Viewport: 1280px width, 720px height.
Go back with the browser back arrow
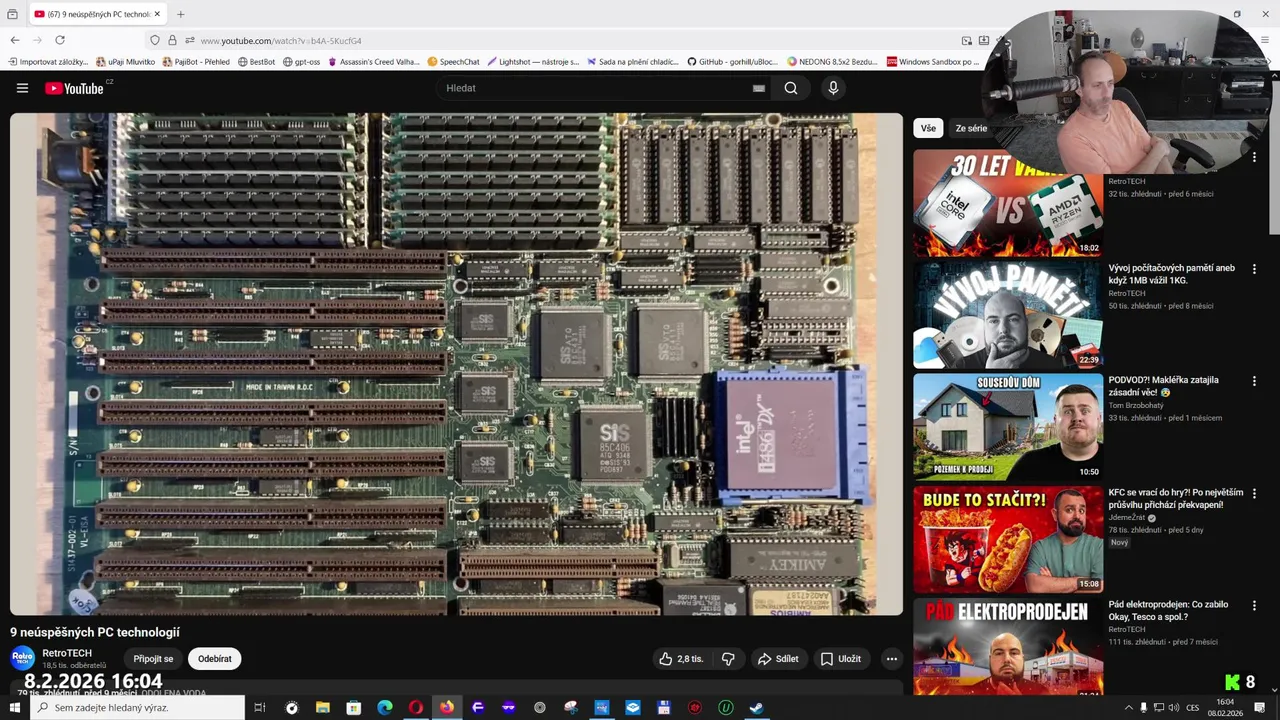[x=15, y=40]
